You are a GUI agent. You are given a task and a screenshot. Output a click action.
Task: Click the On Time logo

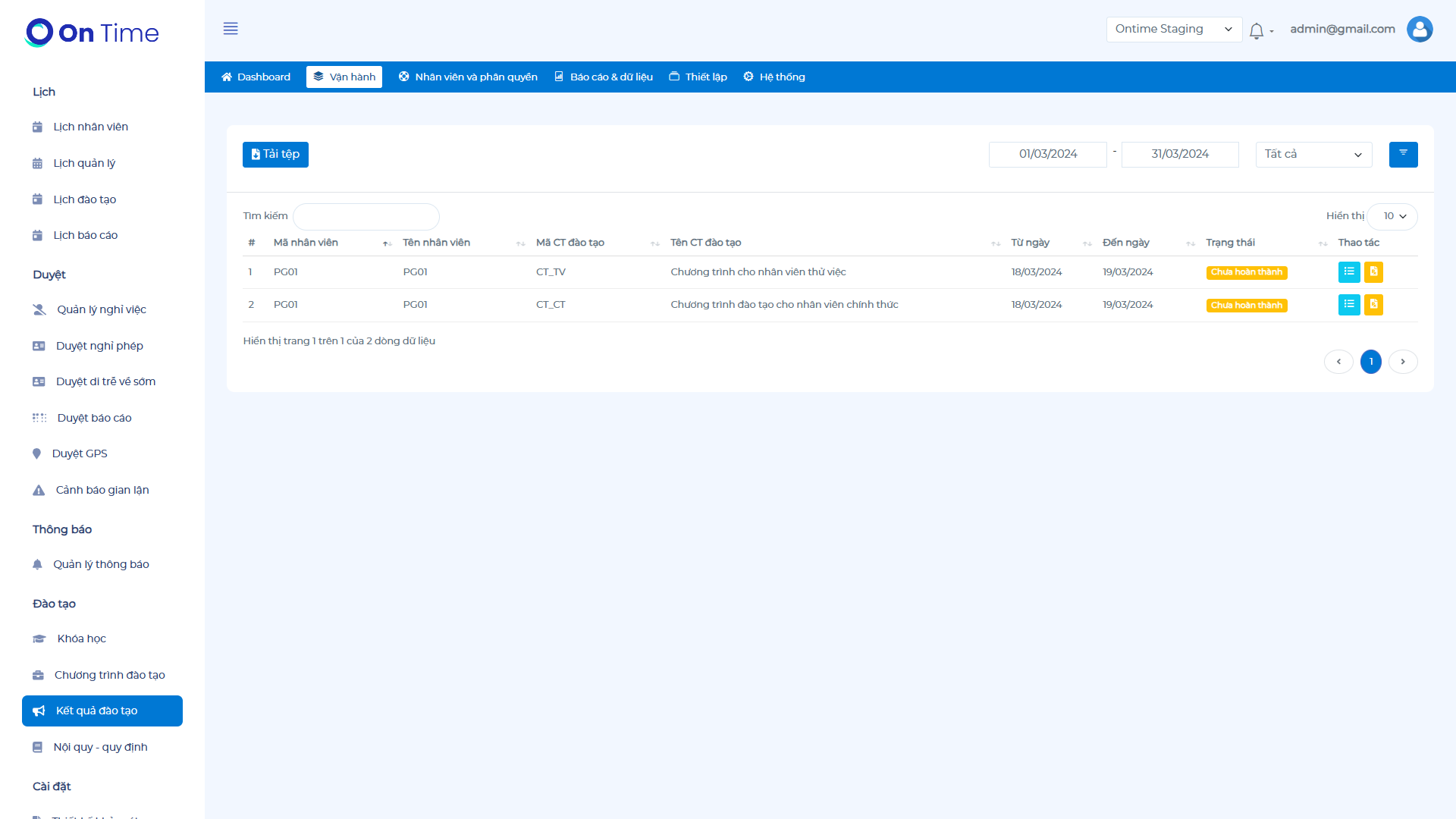click(x=92, y=33)
